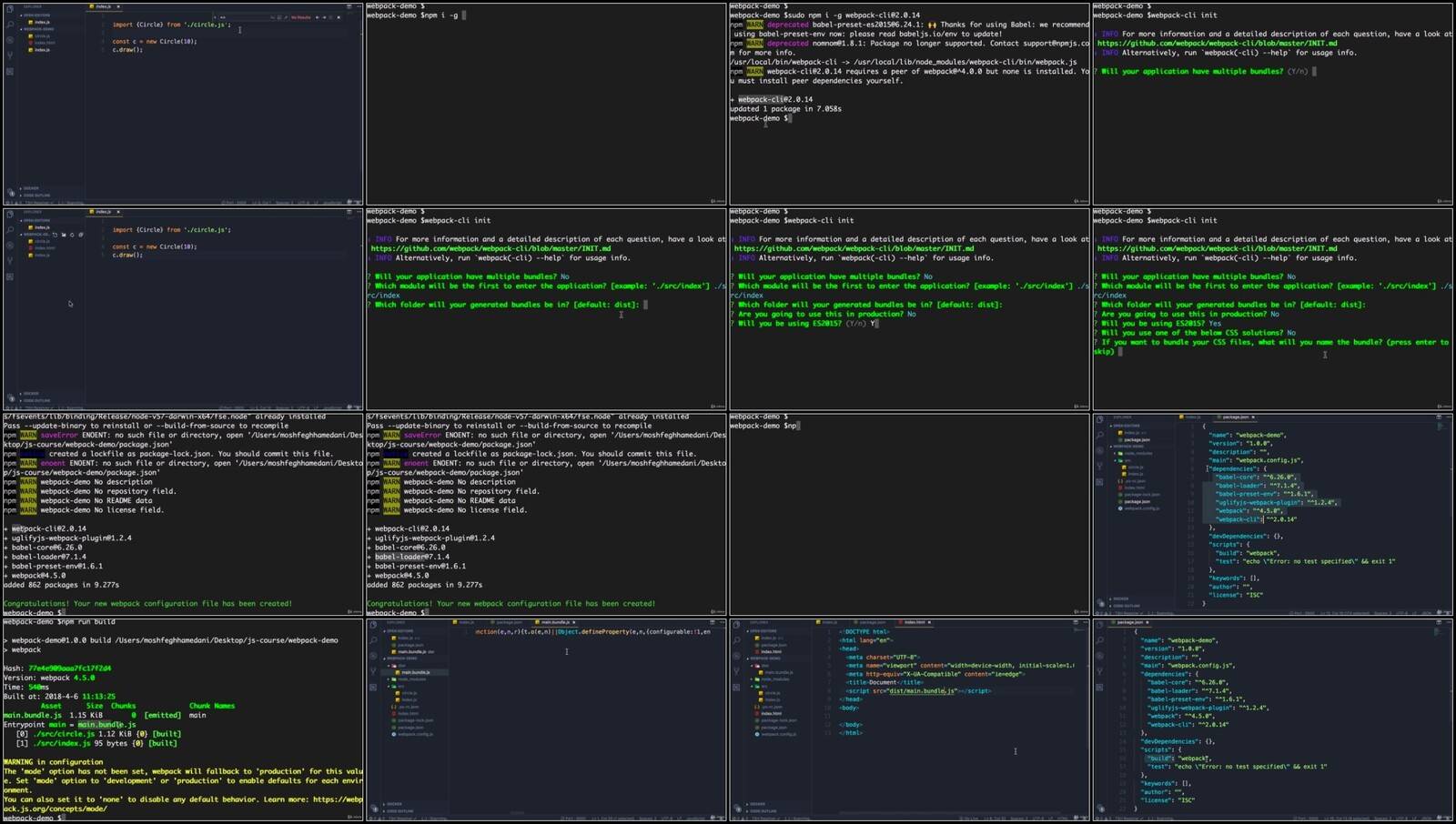1456x824 pixels.
Task: Open Search icon in the selected-dependencies package.json frame
Action: 1100,435
